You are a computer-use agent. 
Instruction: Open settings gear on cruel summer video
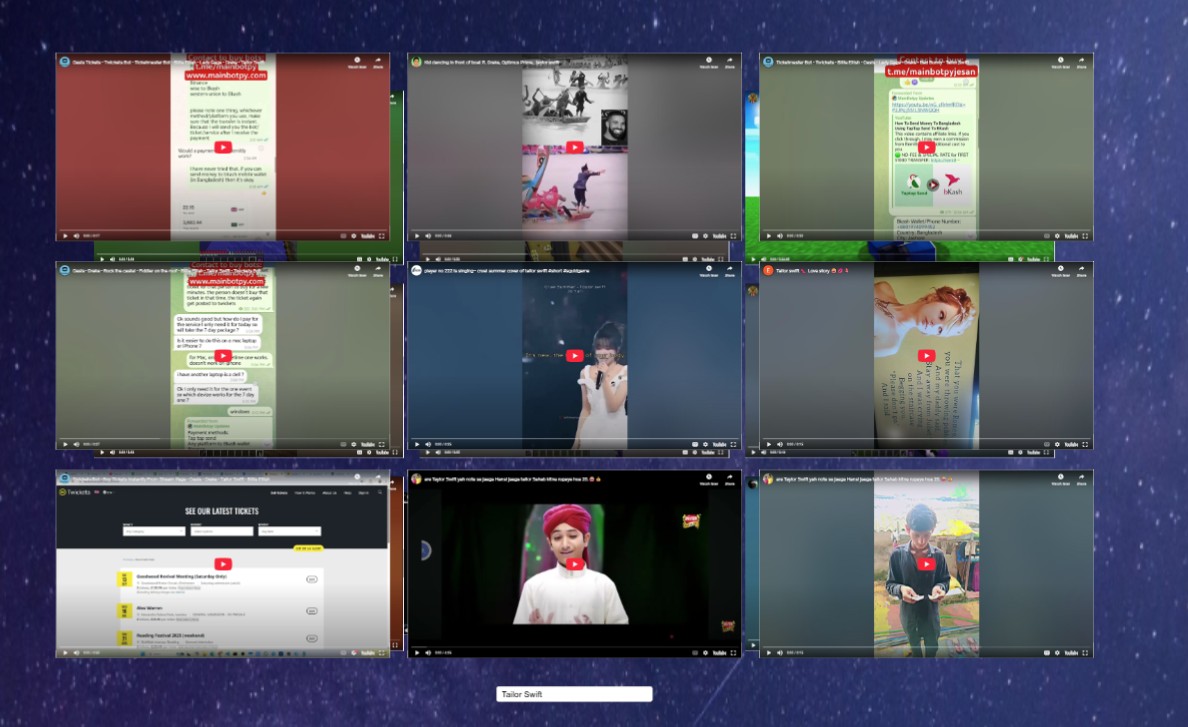(705, 444)
